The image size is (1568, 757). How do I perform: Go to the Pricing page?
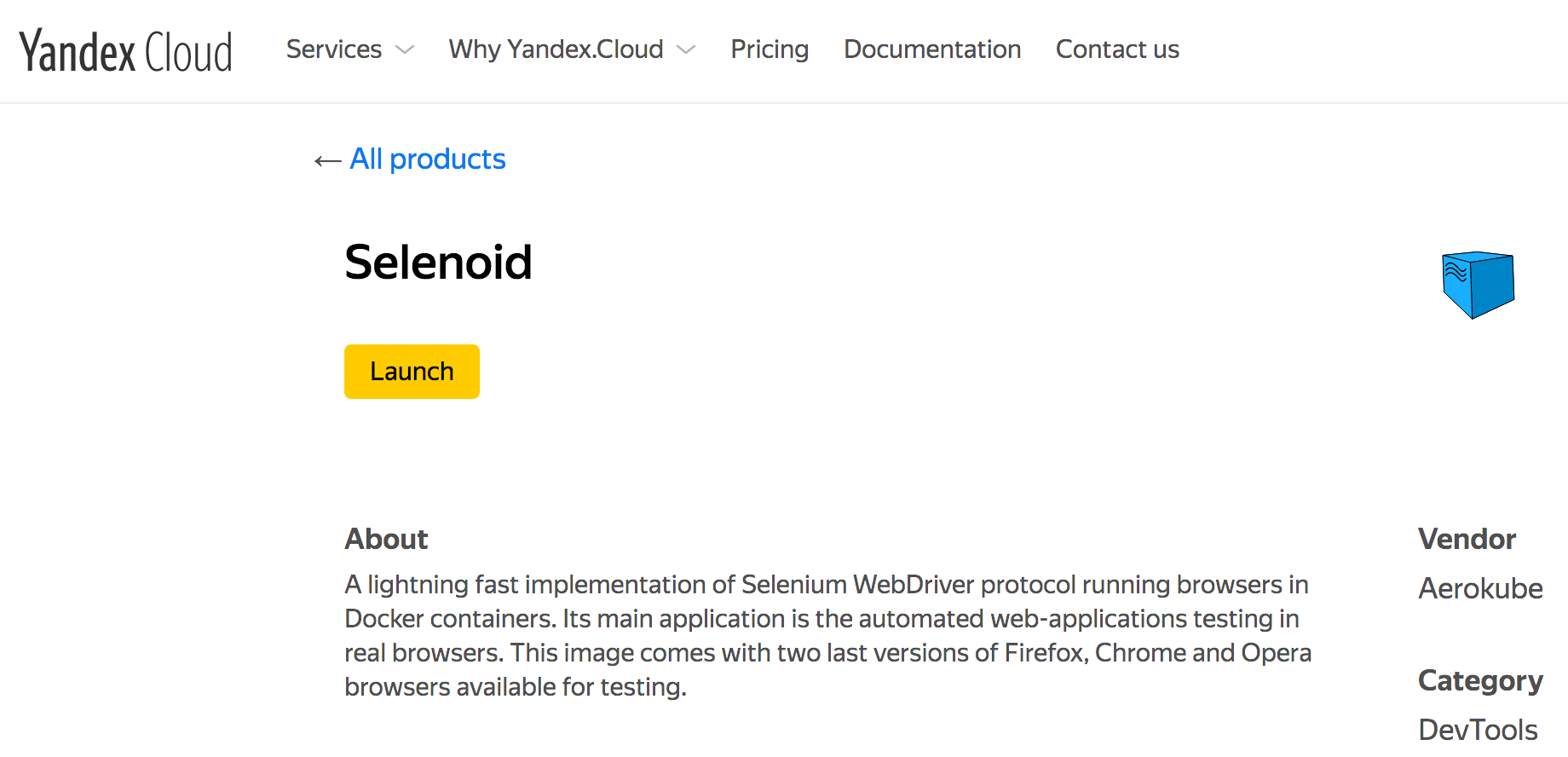click(x=770, y=49)
